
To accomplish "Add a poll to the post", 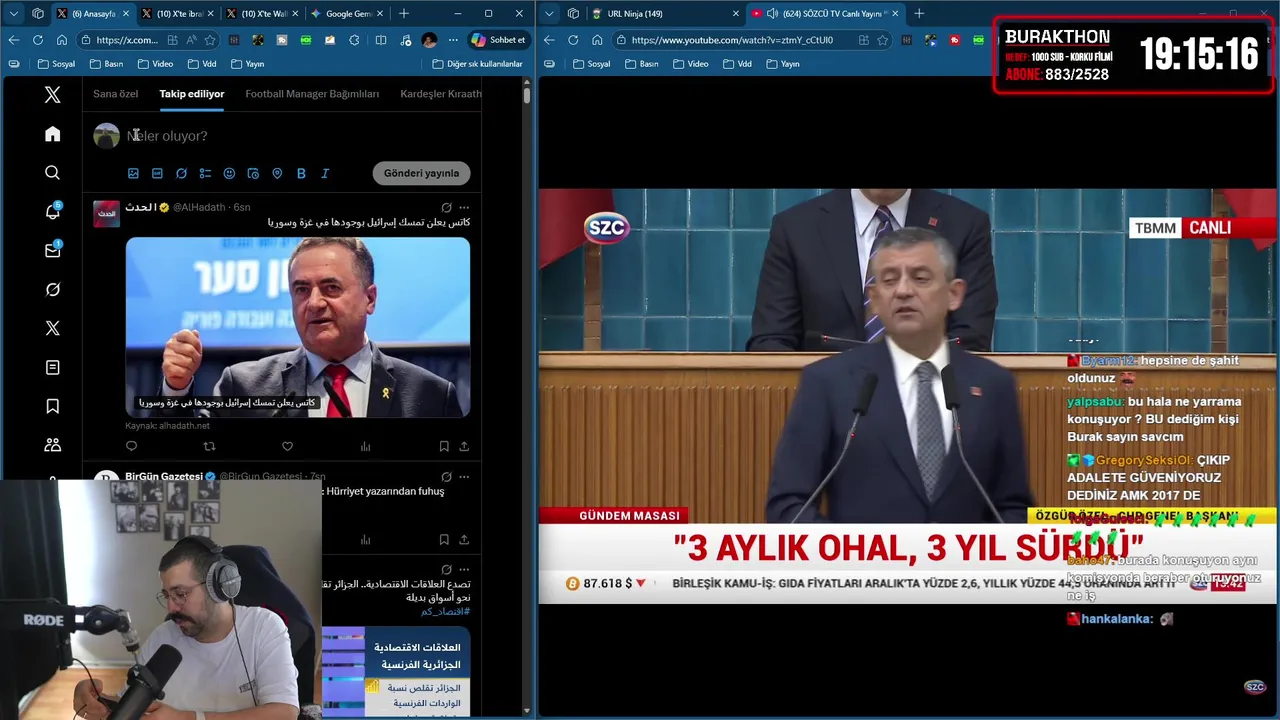I will coord(205,173).
